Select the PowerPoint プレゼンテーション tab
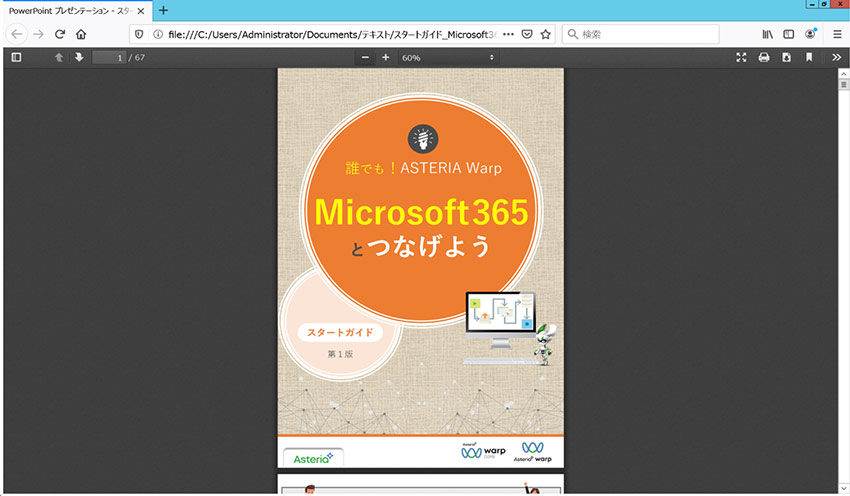Screen dimensions: 850x496 tap(78, 11)
